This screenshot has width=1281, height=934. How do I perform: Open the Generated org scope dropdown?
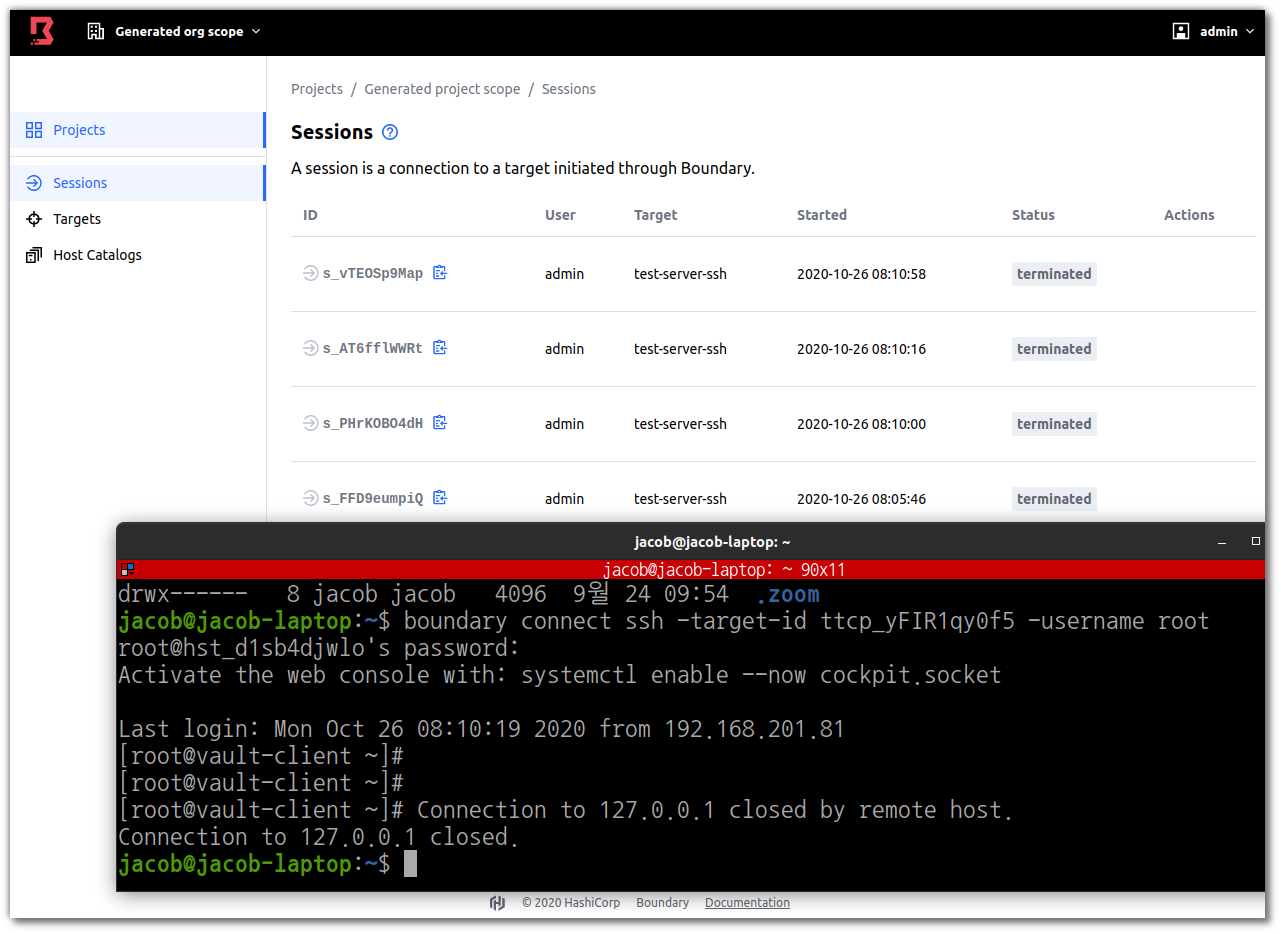(x=174, y=31)
